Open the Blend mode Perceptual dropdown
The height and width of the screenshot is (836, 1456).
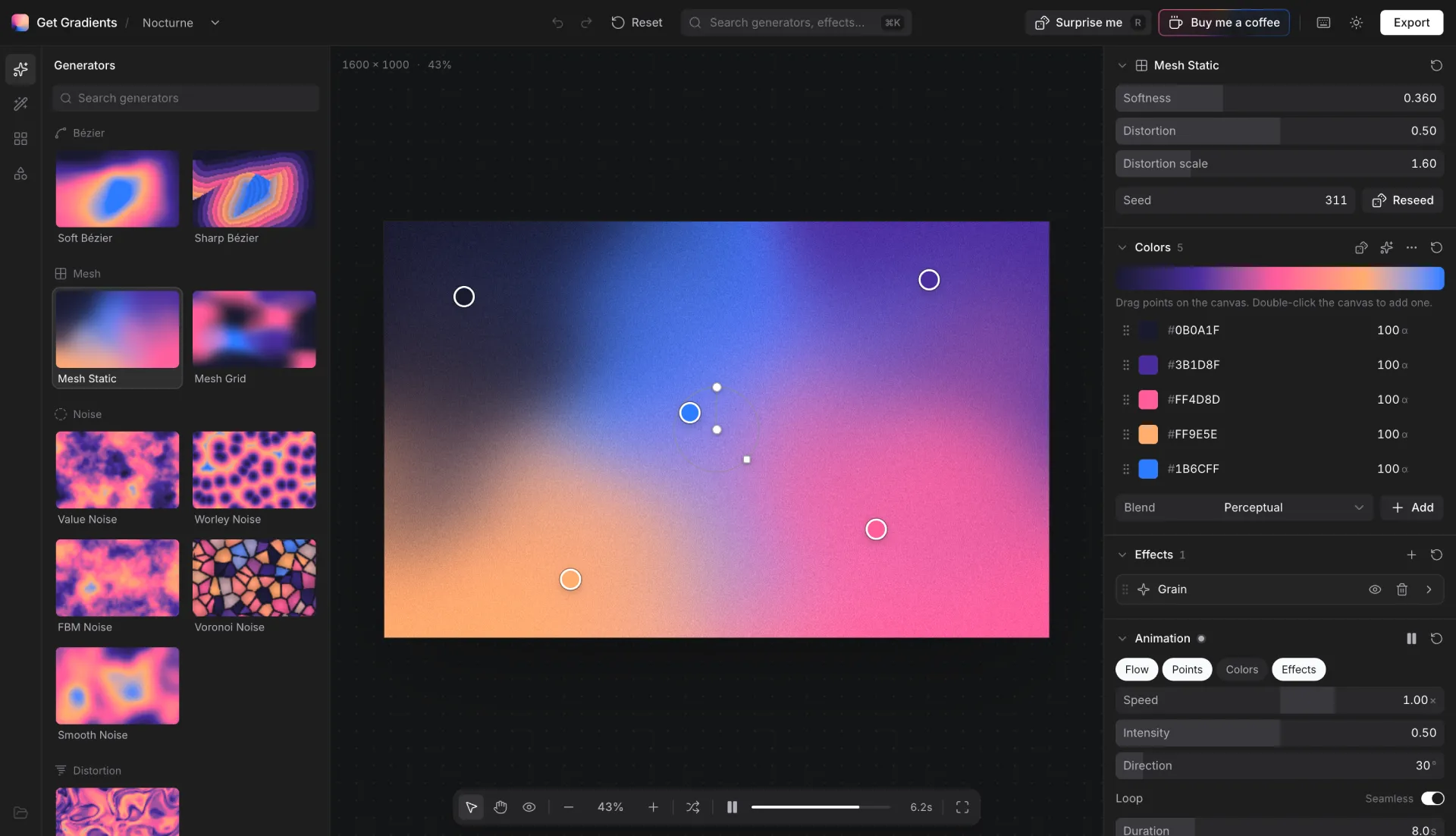click(1244, 508)
